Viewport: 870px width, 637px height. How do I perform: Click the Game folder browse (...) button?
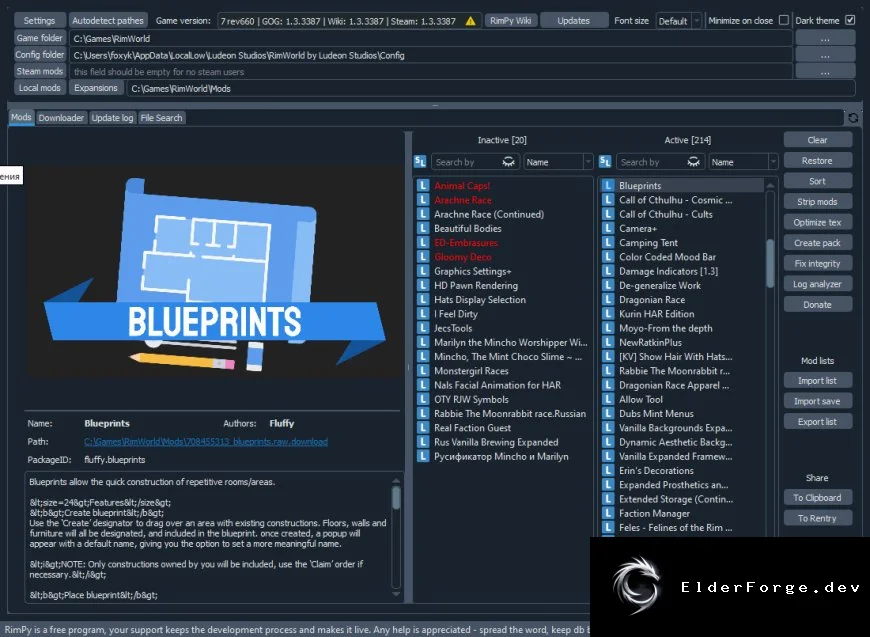click(825, 38)
